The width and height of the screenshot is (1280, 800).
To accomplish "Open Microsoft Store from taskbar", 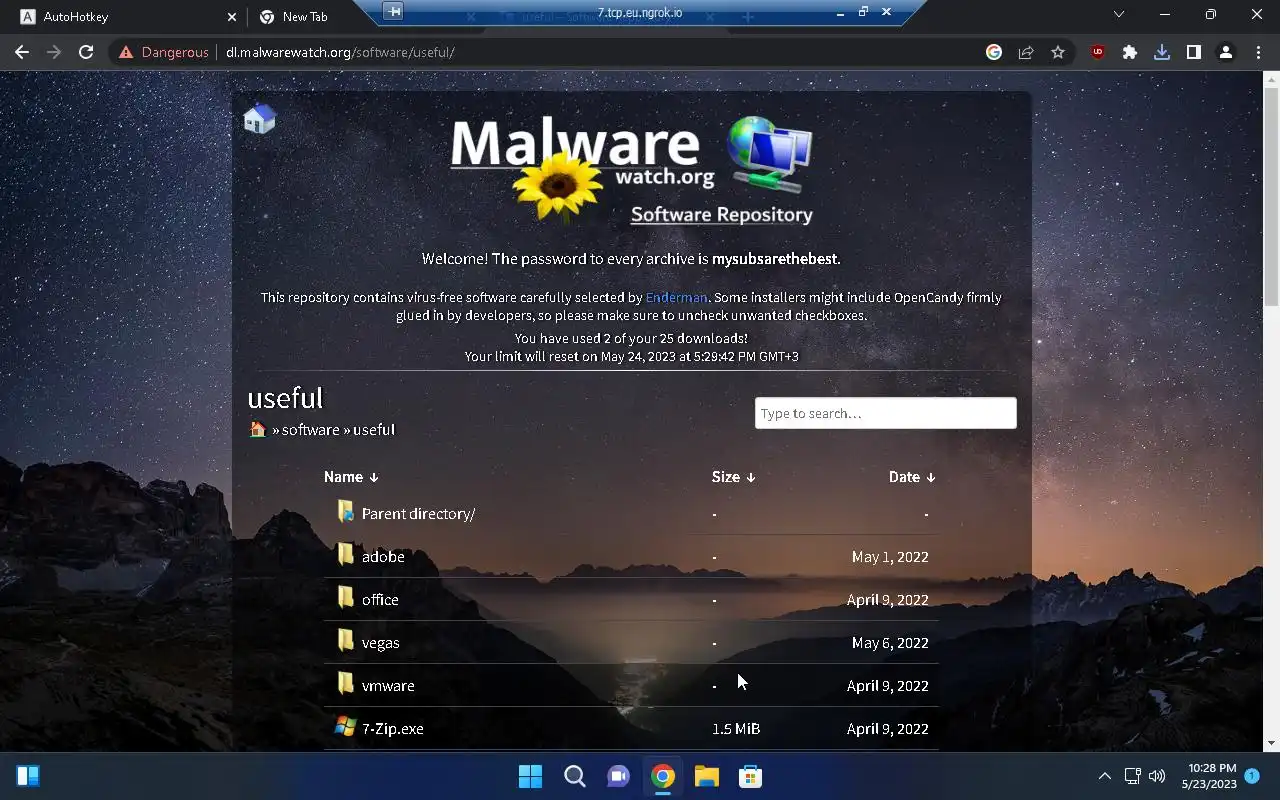I will click(750, 776).
